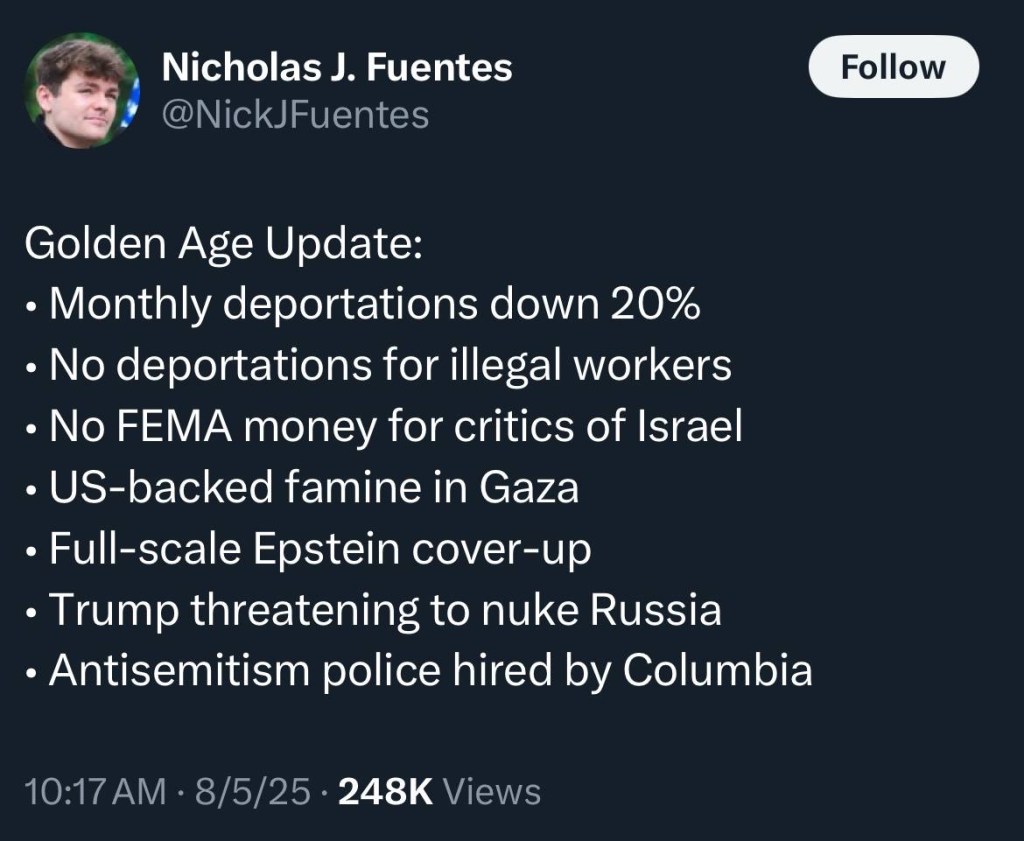1024x841 pixels.
Task: Click the word "Views" in the footer
Action: [x=491, y=792]
